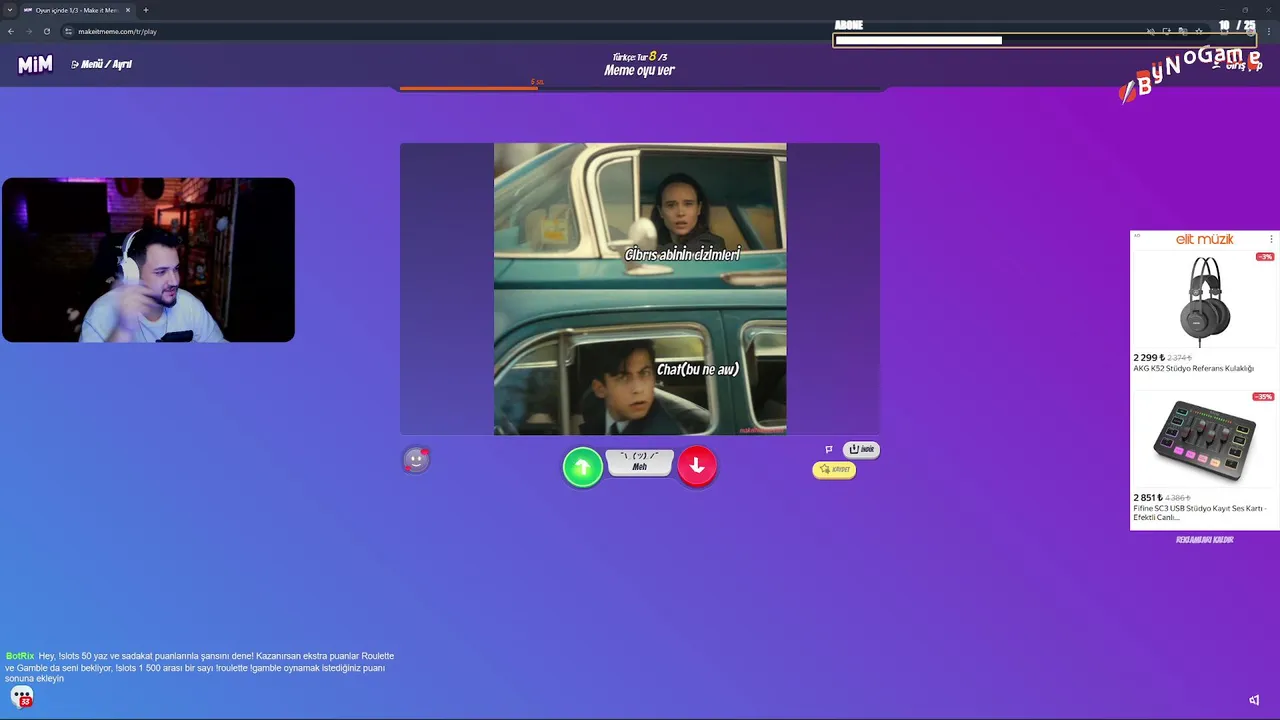Click the meme image in the center
The height and width of the screenshot is (720, 1280).
click(x=640, y=289)
